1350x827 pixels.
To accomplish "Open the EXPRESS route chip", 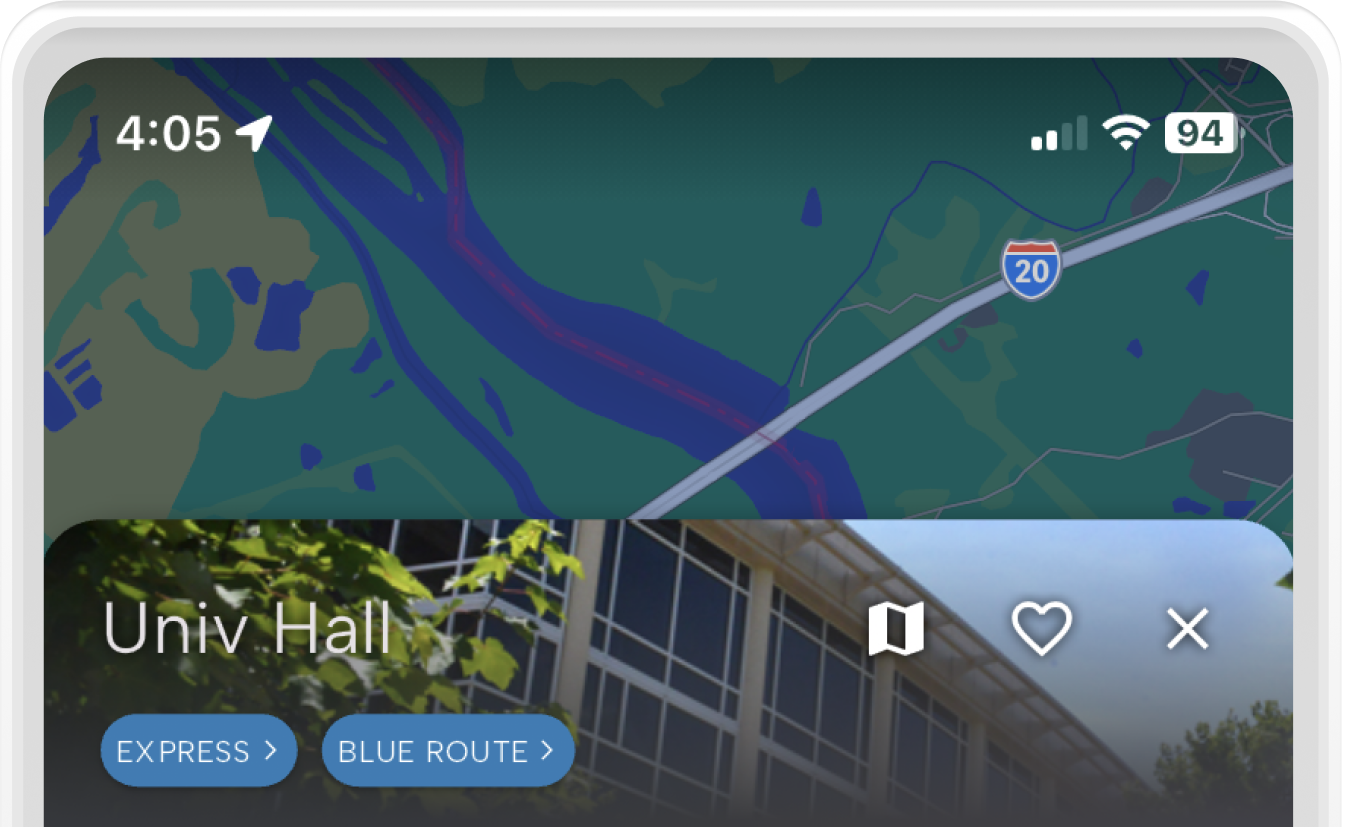I will coord(198,750).
